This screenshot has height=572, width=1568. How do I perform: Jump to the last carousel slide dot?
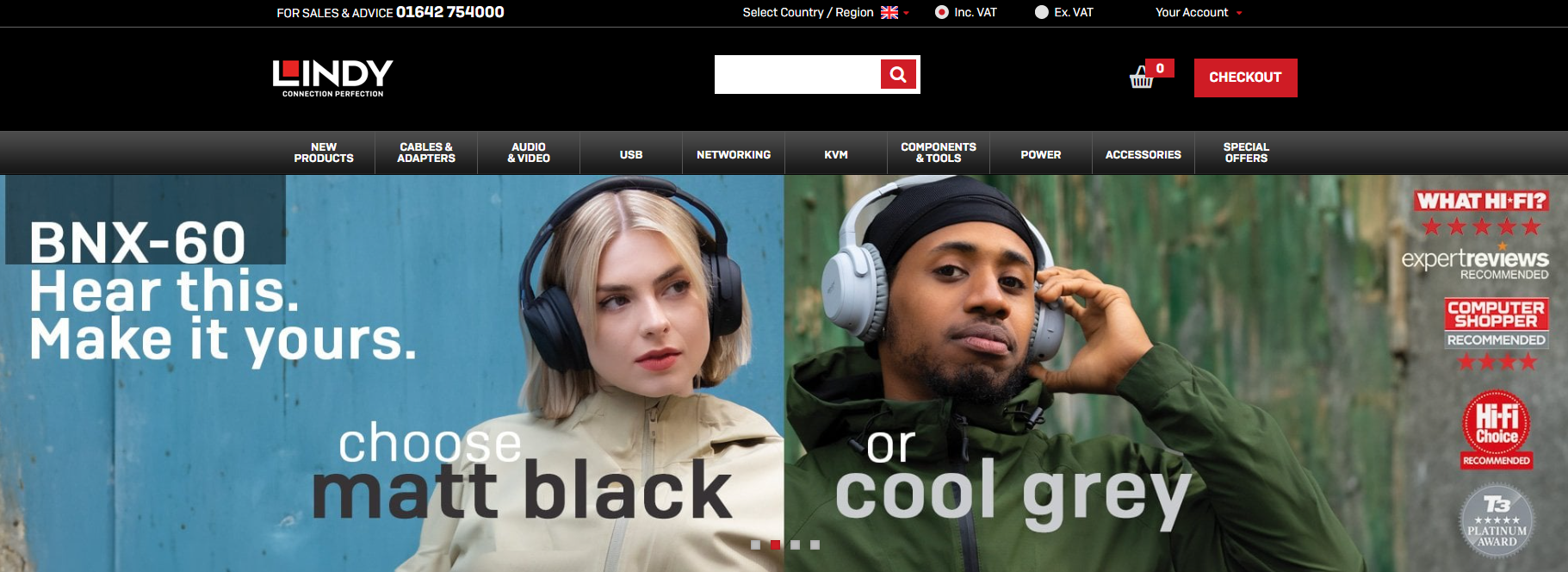point(815,544)
